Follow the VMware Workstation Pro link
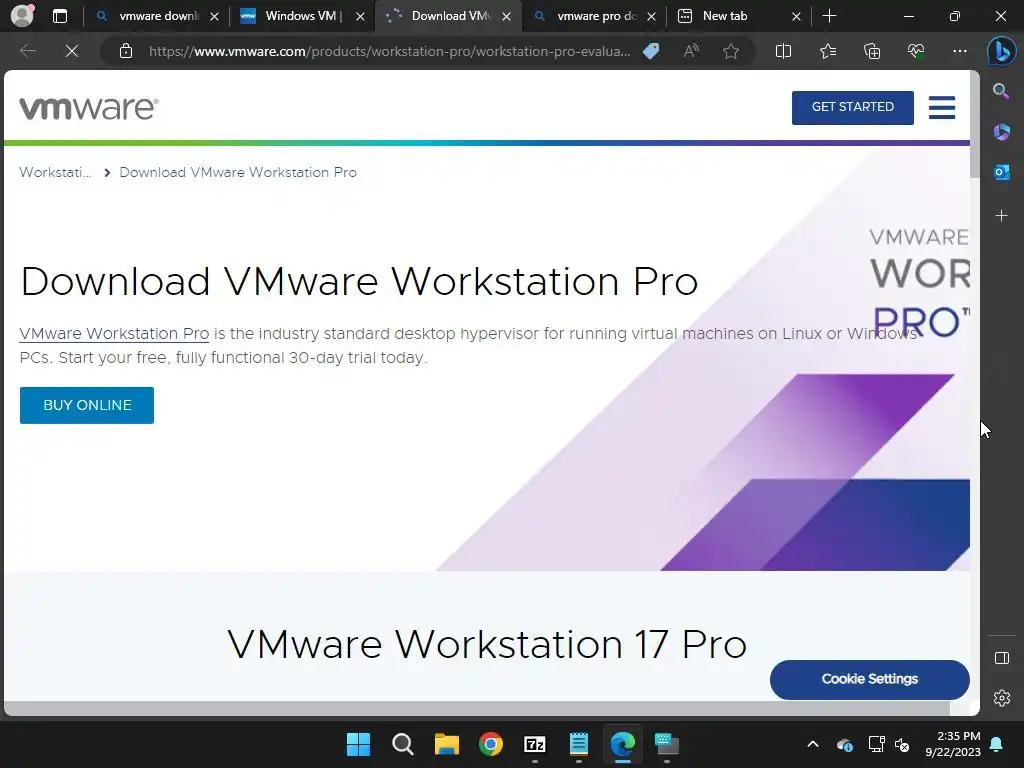The width and height of the screenshot is (1024, 768). pyautogui.click(x=114, y=334)
